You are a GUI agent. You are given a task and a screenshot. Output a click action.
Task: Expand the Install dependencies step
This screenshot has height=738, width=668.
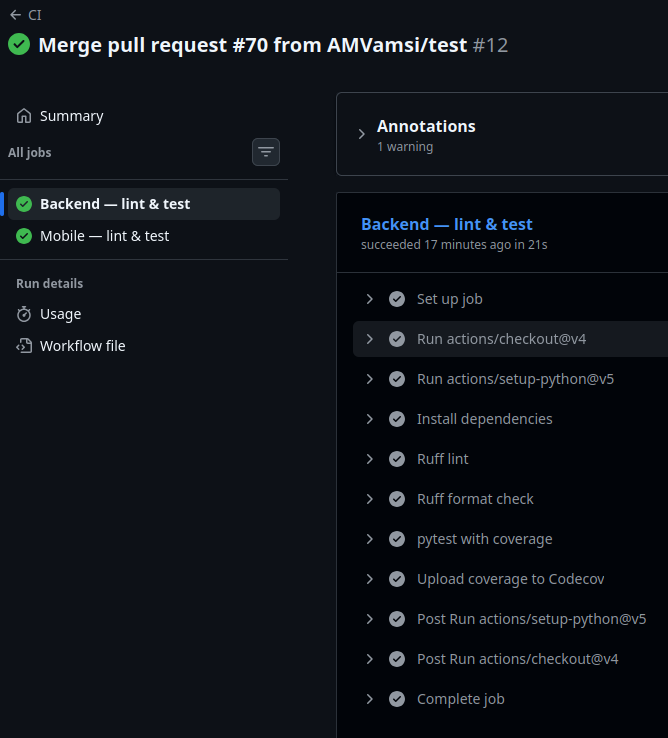[x=370, y=419]
